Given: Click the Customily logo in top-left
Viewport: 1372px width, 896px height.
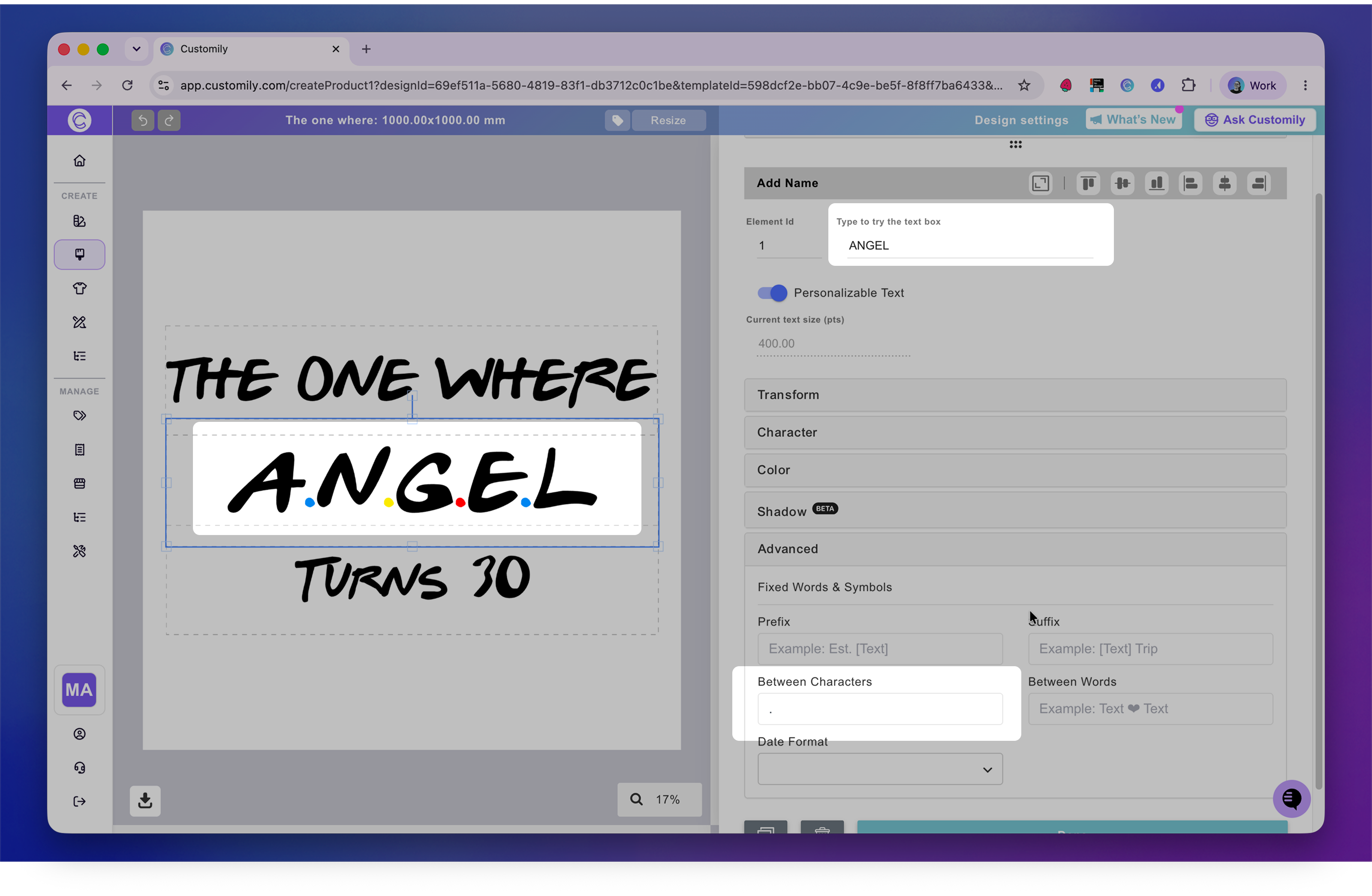Looking at the screenshot, I should click(80, 120).
